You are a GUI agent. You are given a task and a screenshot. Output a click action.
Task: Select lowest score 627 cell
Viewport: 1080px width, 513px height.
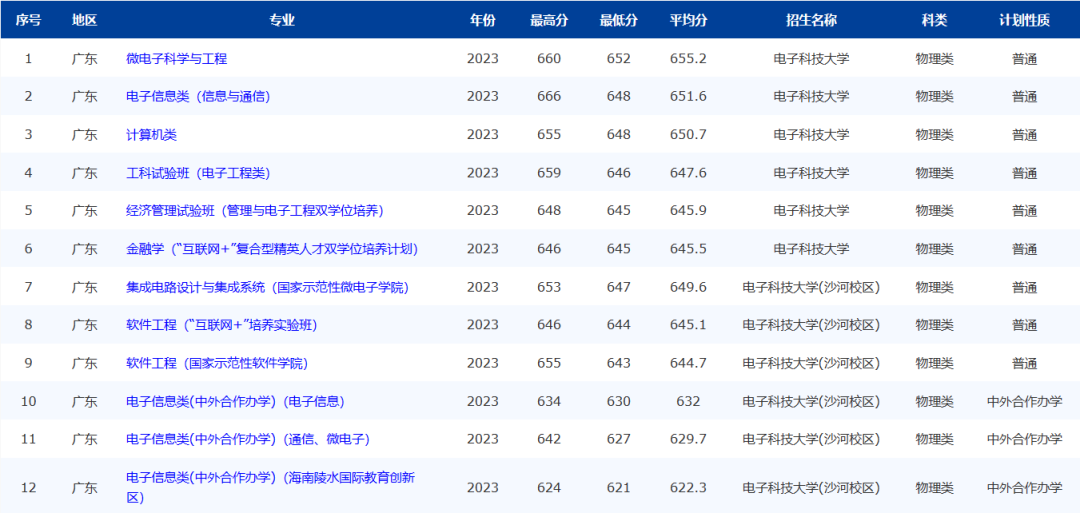tap(619, 439)
